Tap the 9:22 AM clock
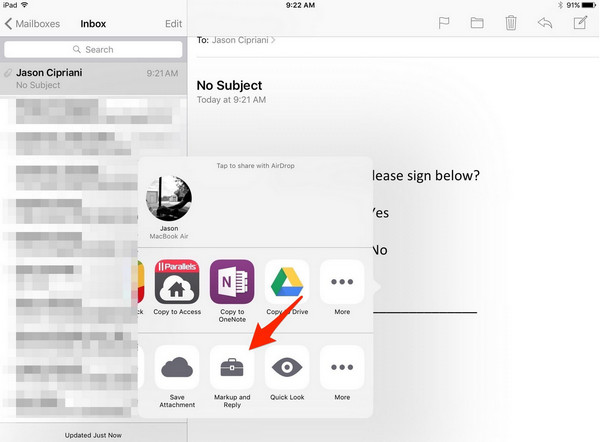Viewport: 600px width, 442px height. (x=300, y=5)
